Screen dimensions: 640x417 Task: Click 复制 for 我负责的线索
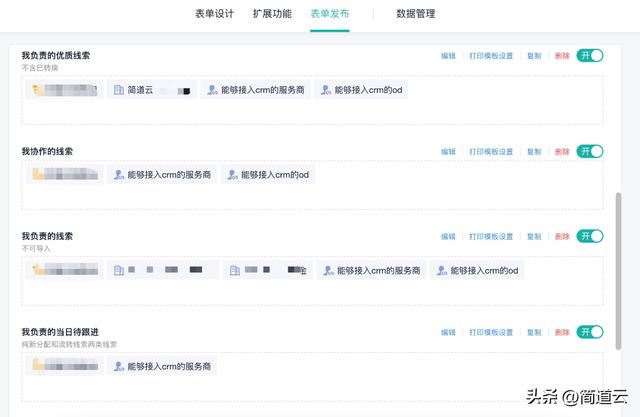[x=534, y=236]
